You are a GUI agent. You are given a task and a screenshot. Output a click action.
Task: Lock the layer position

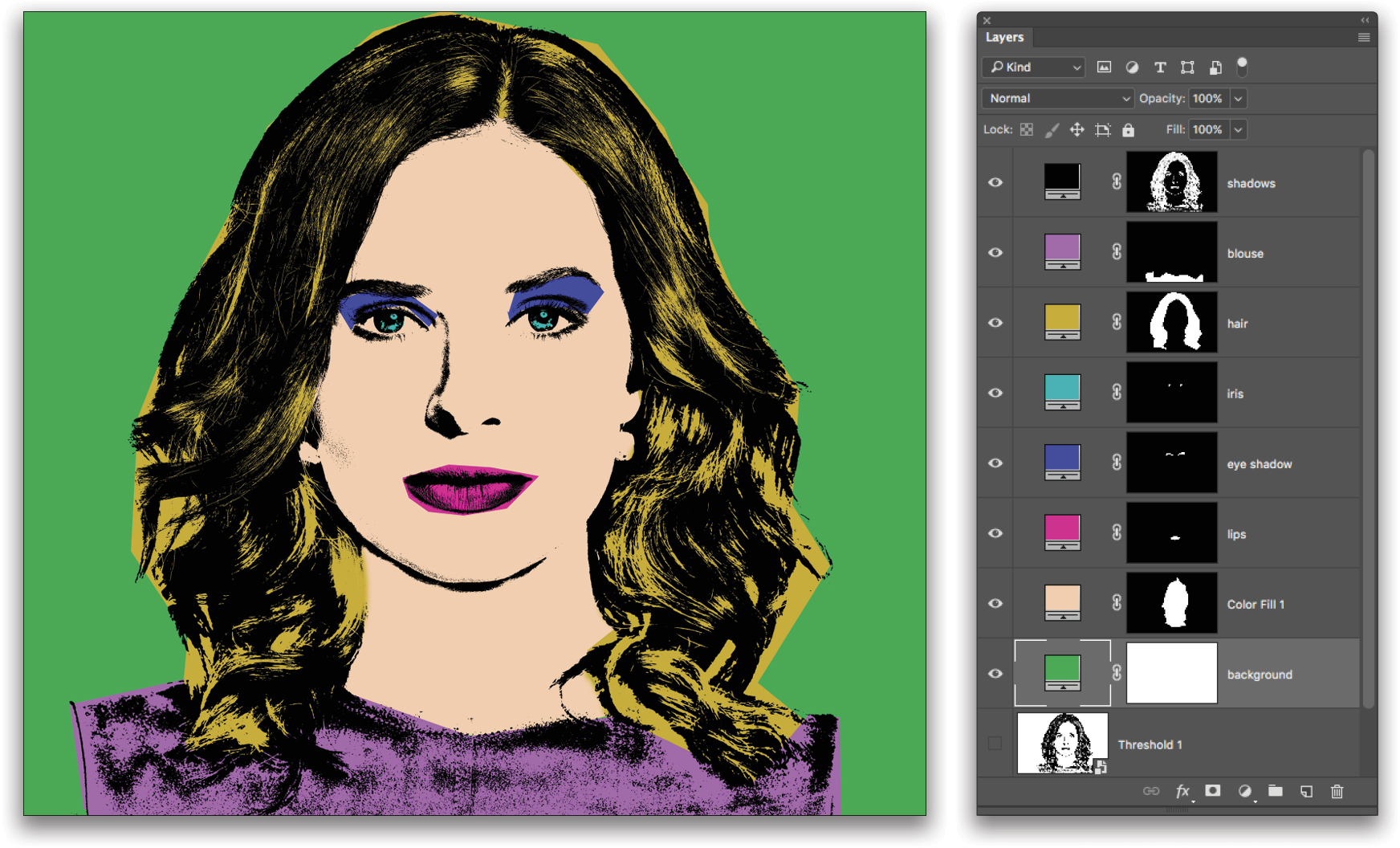1076,129
